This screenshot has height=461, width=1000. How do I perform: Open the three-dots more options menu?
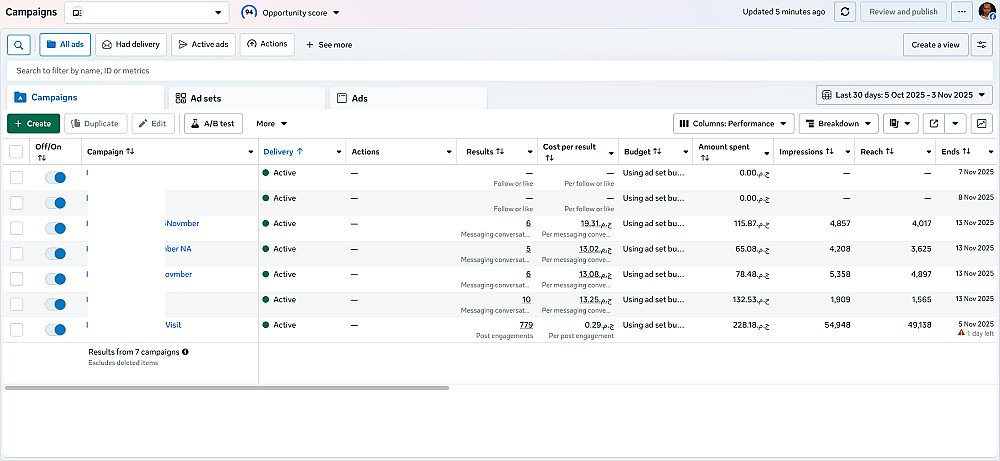coord(962,12)
